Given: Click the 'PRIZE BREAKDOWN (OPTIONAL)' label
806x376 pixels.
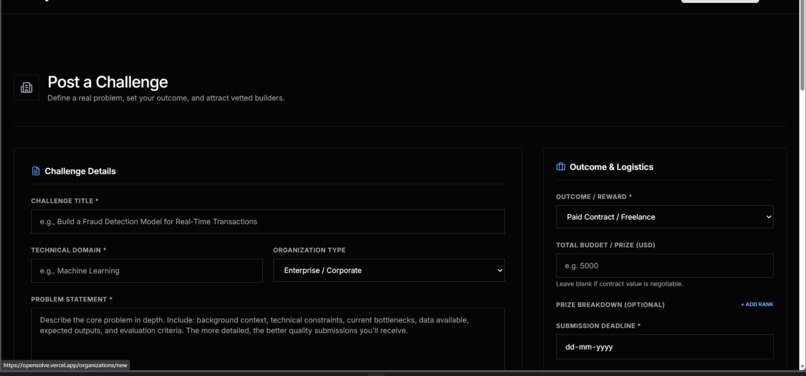Looking at the screenshot, I should pyautogui.click(x=610, y=305).
